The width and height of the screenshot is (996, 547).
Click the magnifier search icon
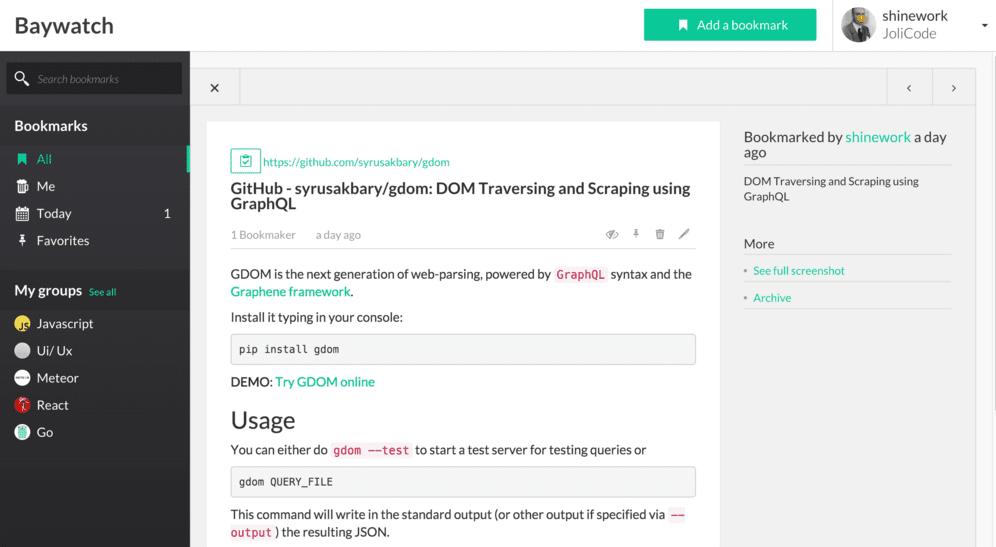(x=22, y=78)
